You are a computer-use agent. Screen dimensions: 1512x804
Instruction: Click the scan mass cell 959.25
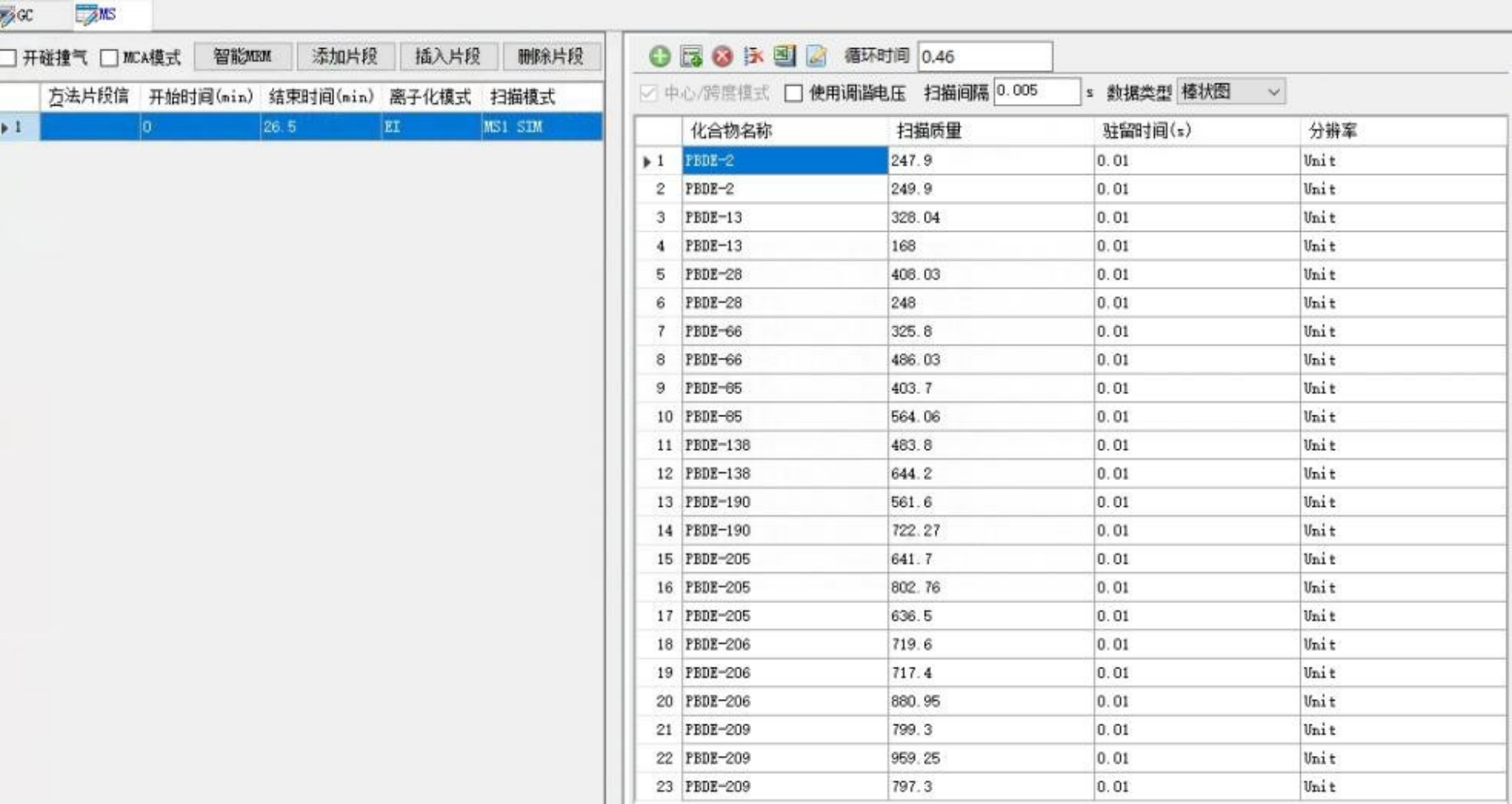click(990, 758)
